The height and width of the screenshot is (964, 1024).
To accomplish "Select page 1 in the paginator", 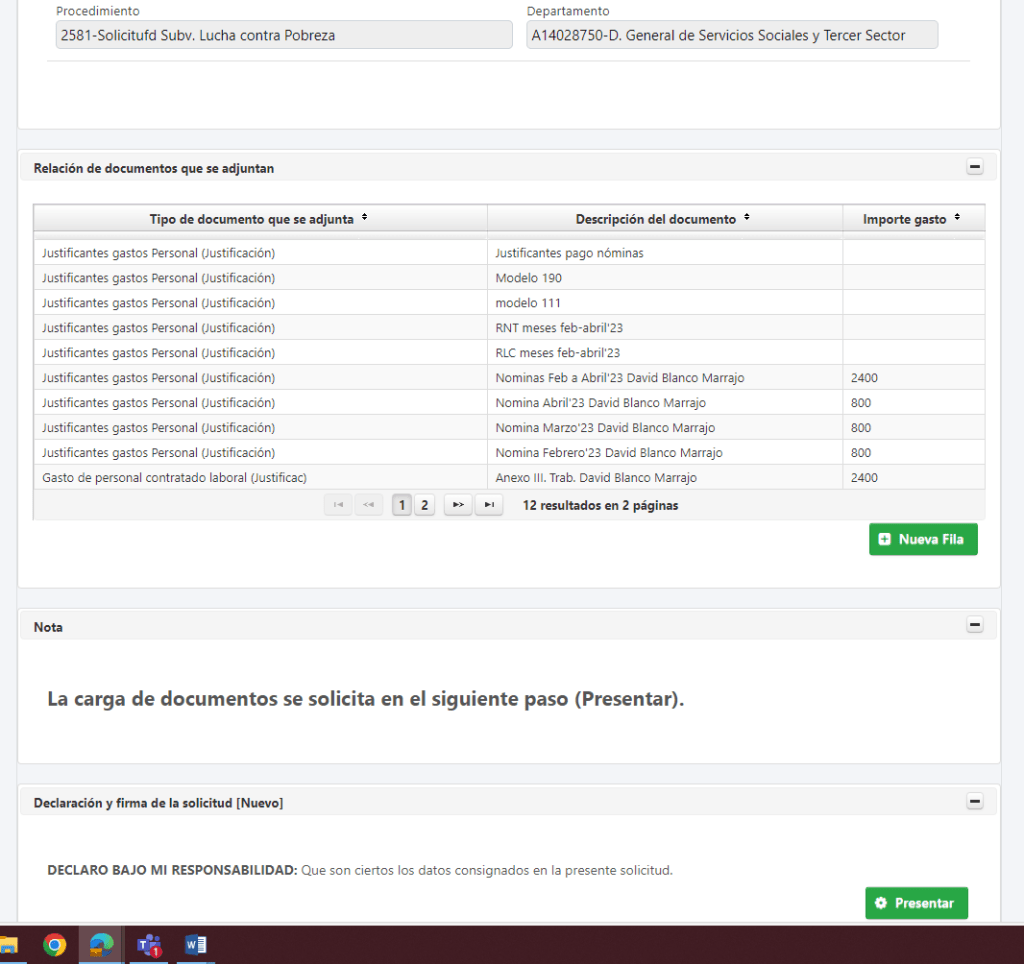I will pos(402,505).
